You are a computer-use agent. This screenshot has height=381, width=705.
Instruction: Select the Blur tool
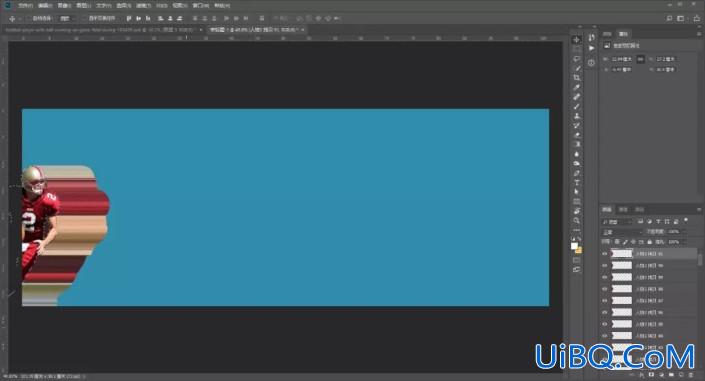tap(576, 154)
